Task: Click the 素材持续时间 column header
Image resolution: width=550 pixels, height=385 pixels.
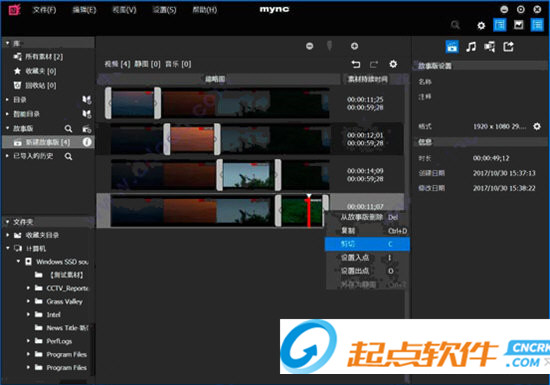Action: click(368, 79)
